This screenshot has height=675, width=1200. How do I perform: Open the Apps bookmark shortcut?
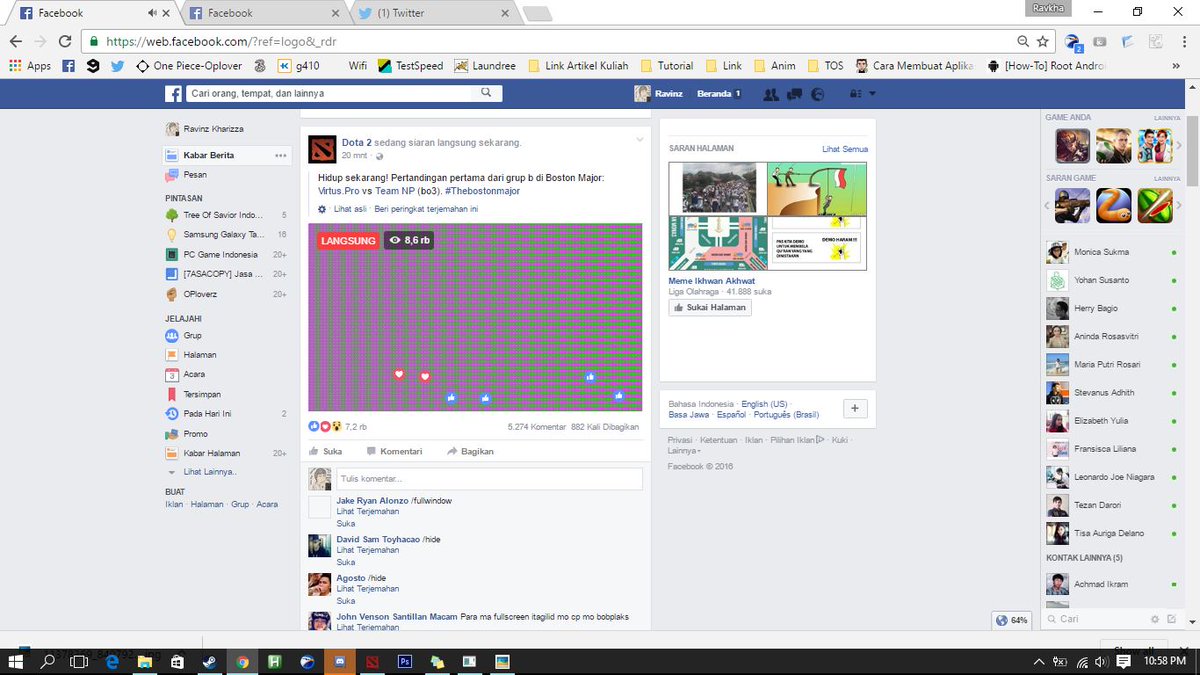tap(30, 66)
